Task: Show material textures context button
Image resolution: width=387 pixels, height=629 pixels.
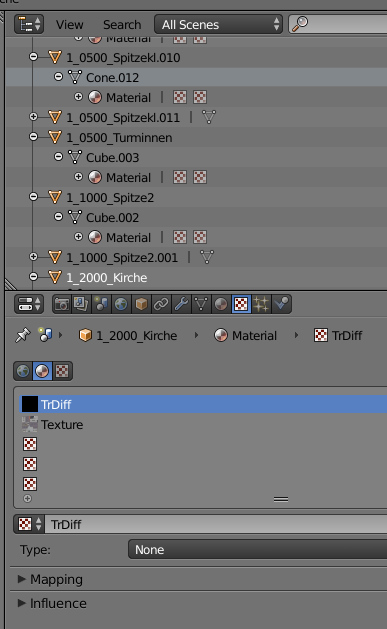Action: 42,371
